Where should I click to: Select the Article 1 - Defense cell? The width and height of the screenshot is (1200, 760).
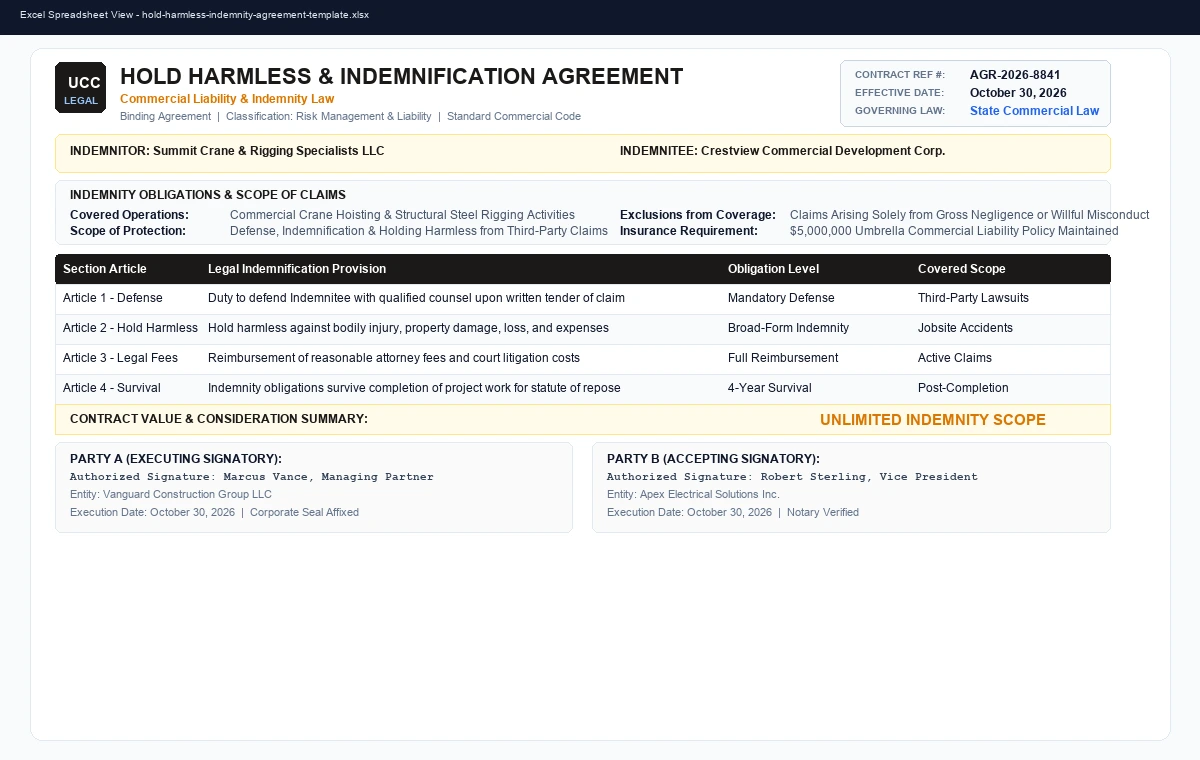pyautogui.click(x=112, y=298)
